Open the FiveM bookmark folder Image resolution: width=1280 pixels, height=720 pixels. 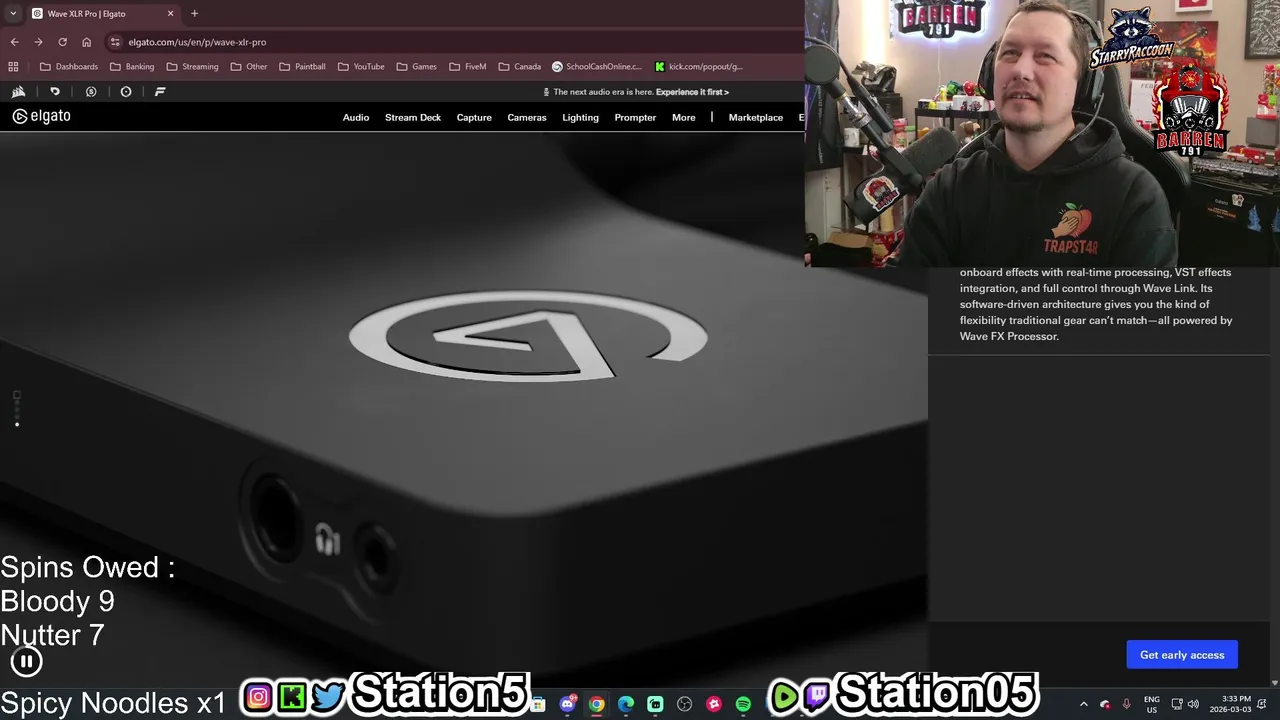pyautogui.click(x=468, y=67)
